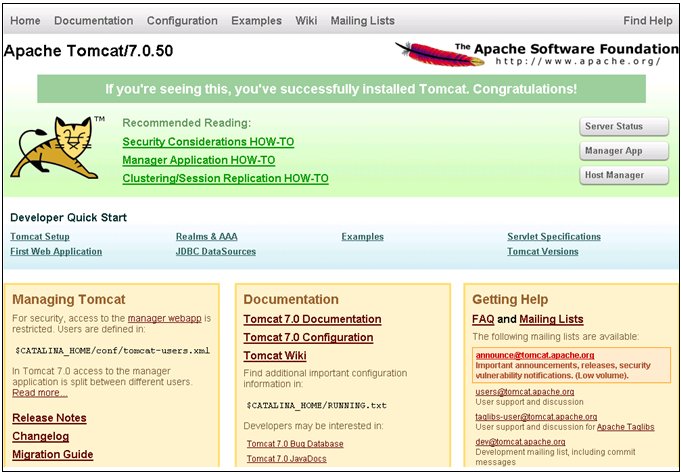The height and width of the screenshot is (474, 681).
Task: Open Tomcat 7.0 Bug Database link
Action: point(295,444)
